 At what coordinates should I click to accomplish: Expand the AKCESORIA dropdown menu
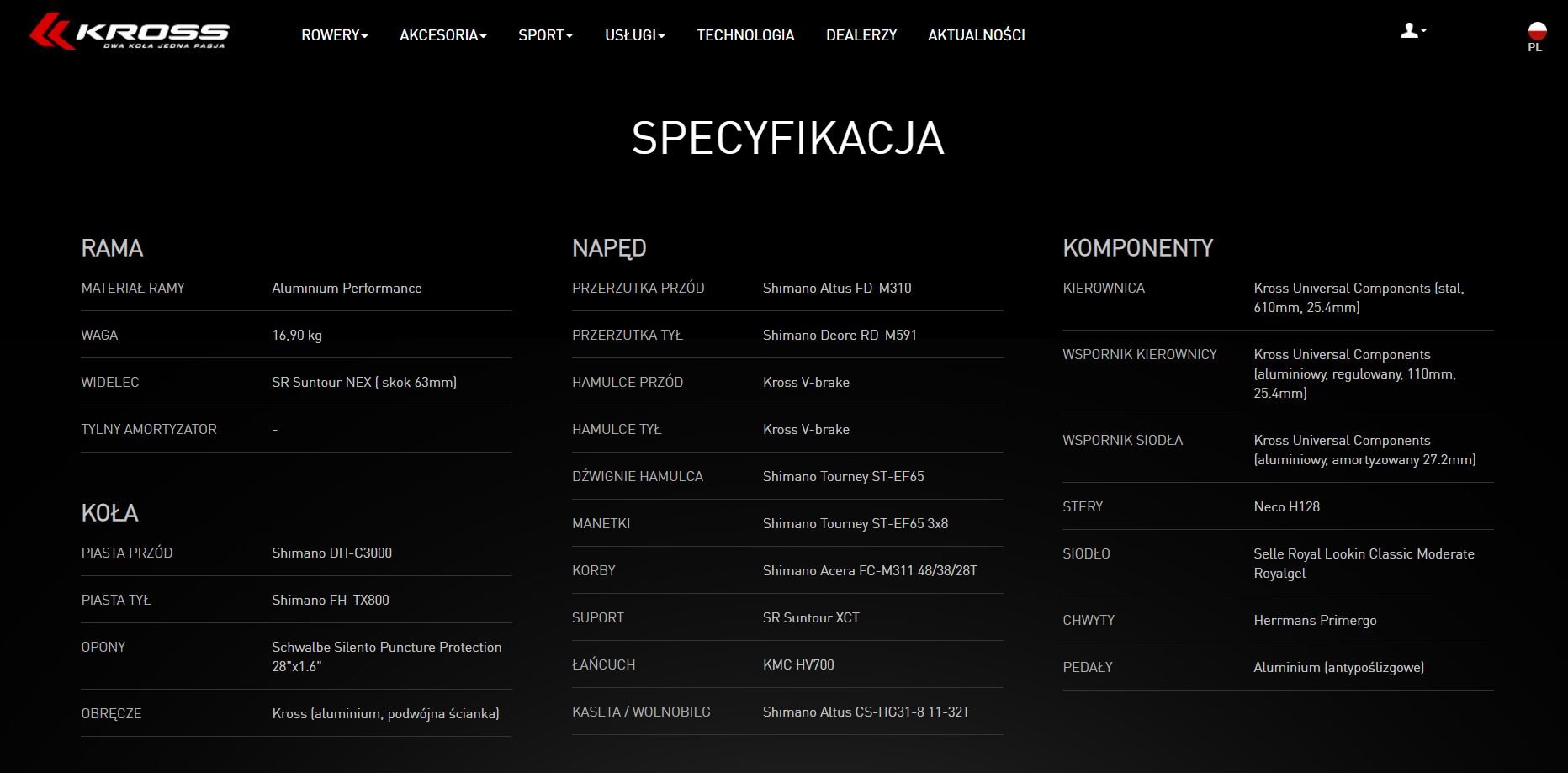443,35
